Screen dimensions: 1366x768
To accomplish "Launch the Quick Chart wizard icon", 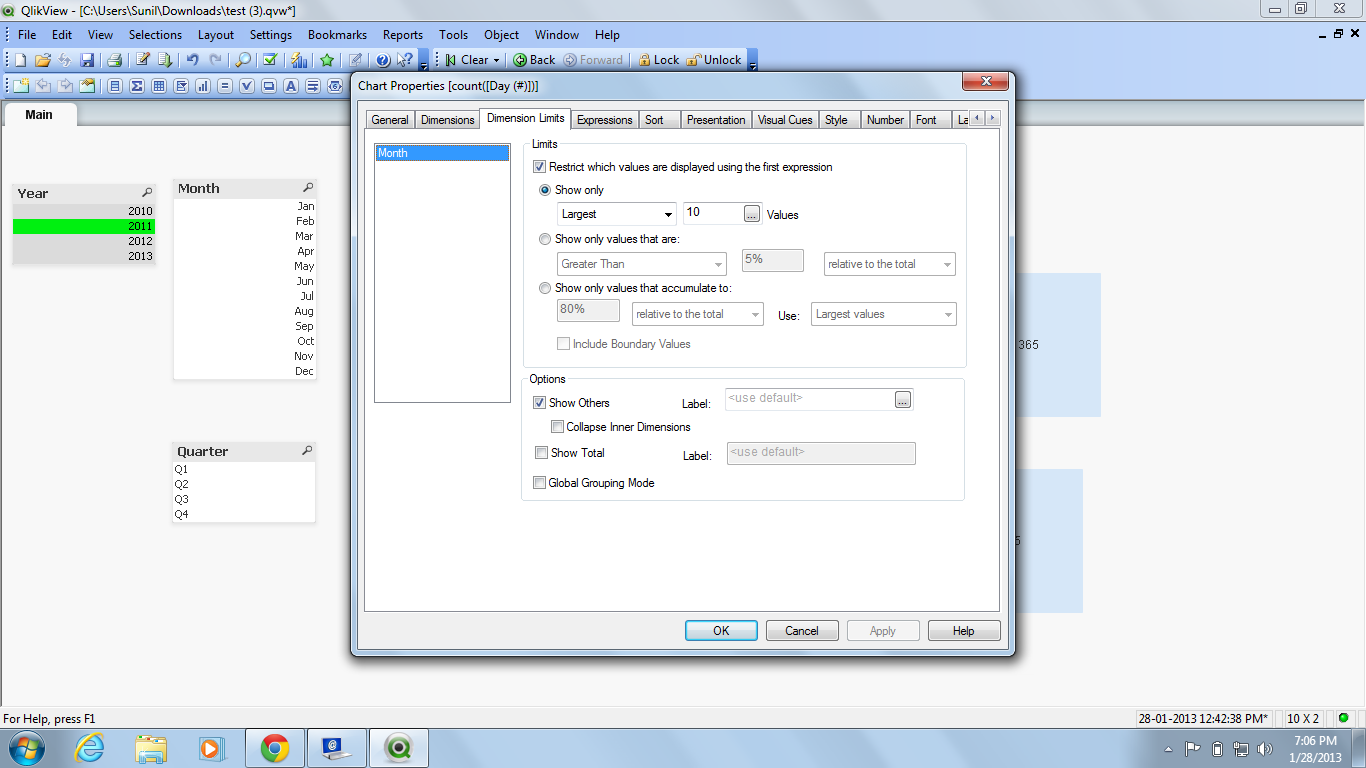I will (299, 60).
